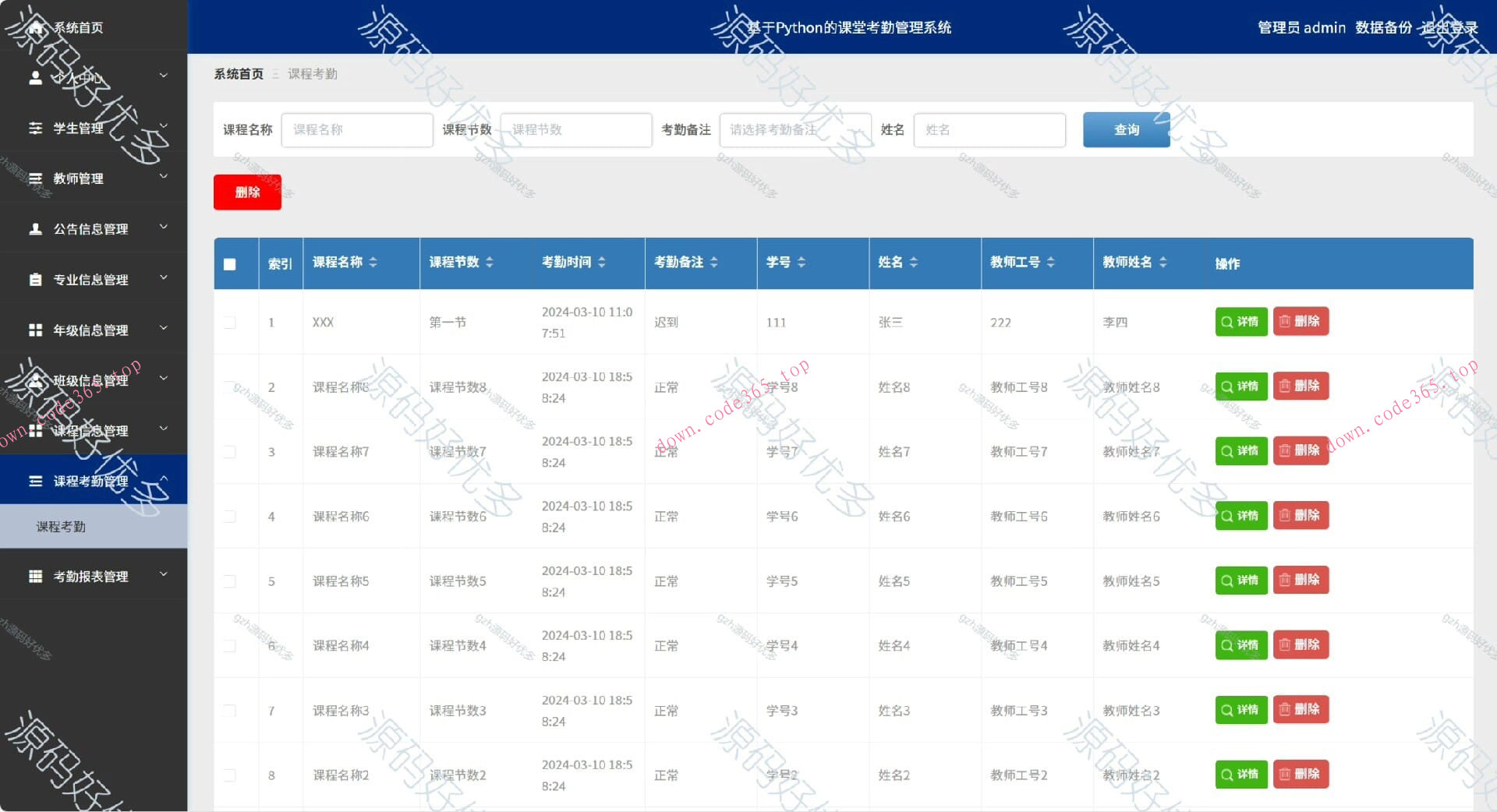This screenshot has height=812, width=1497.
Task: Toggle the select-all checkbox in table header
Action: coord(228,265)
